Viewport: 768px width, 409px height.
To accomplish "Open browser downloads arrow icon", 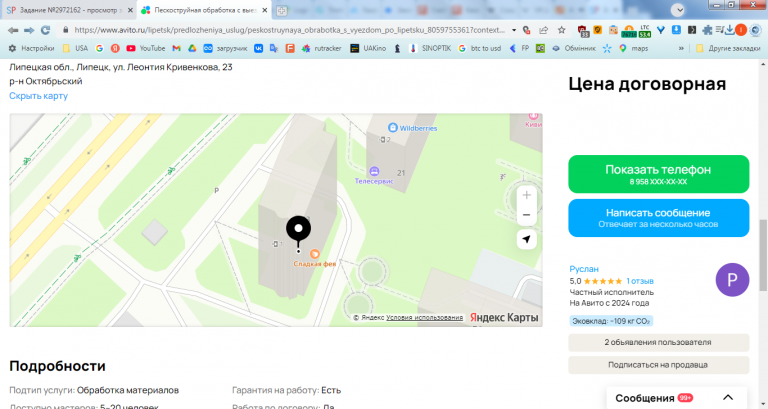I will tap(729, 30).
